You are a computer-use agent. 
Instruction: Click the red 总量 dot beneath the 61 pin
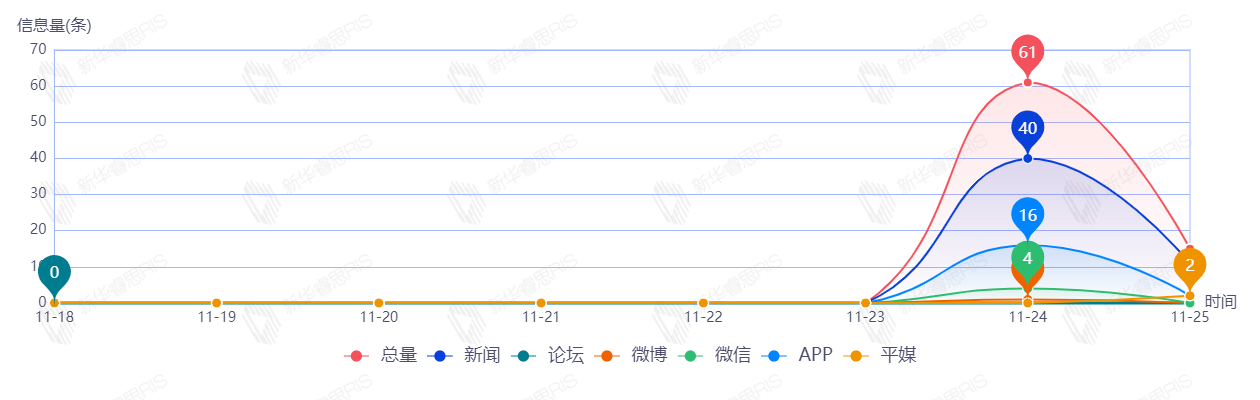click(1027, 82)
